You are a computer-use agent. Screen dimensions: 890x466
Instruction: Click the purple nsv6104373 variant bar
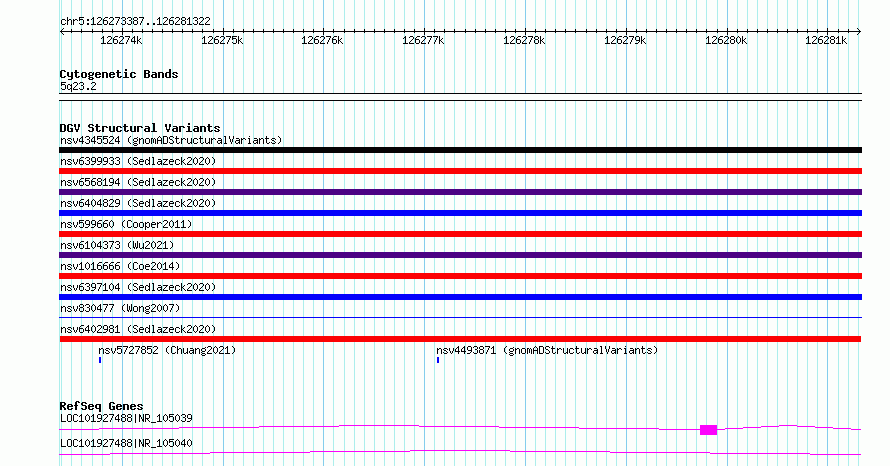[460, 255]
